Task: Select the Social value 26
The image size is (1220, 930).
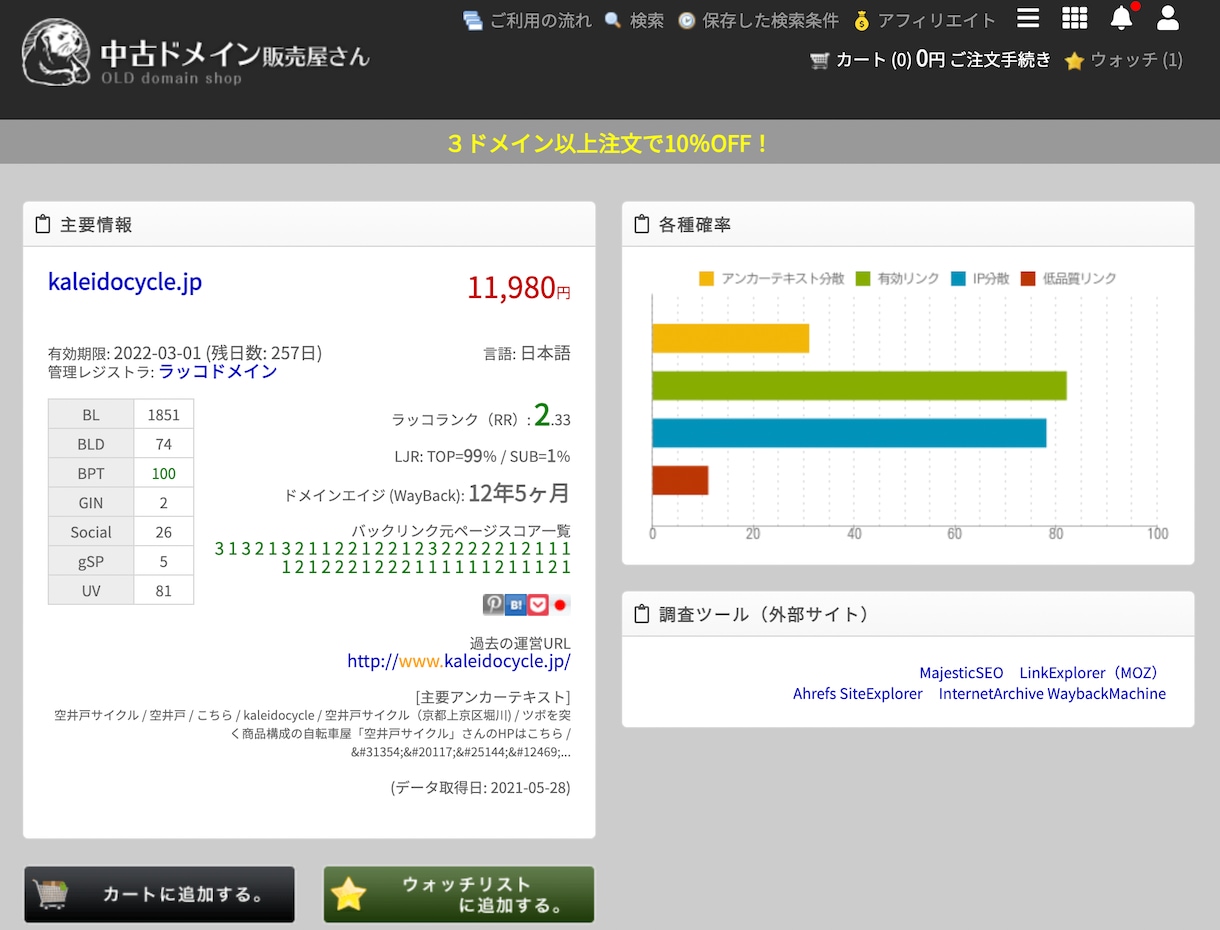Action: point(164,532)
